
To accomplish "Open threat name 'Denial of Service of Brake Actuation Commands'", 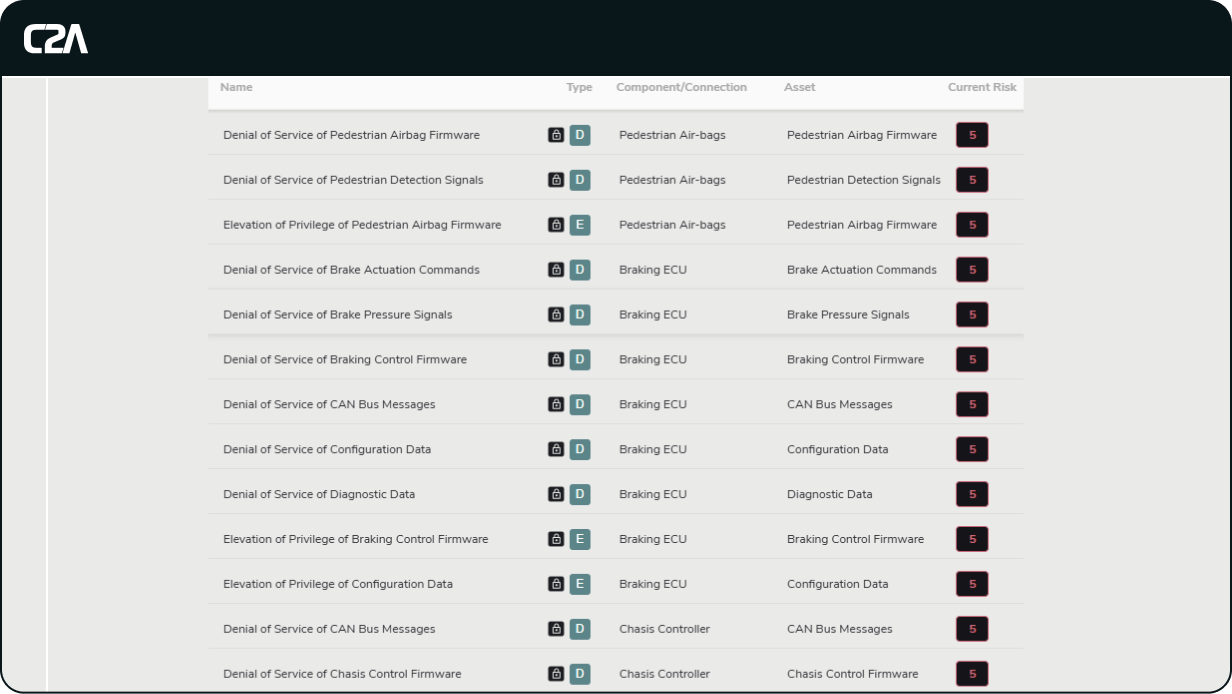I will point(351,270).
